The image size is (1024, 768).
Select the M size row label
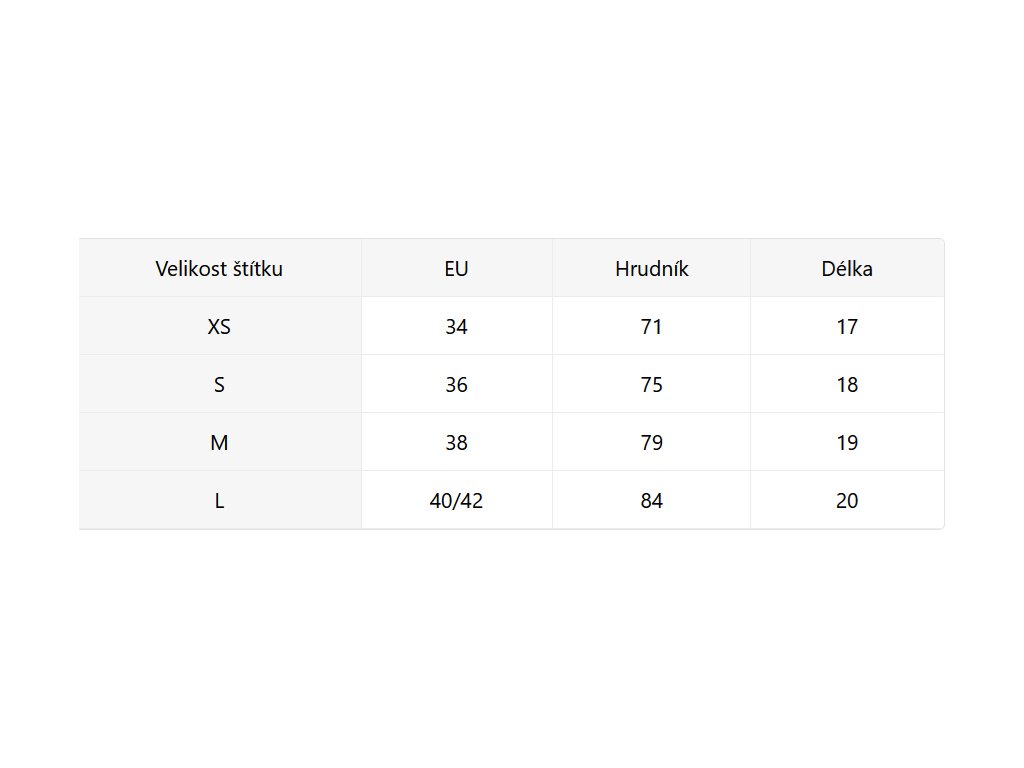(219, 443)
